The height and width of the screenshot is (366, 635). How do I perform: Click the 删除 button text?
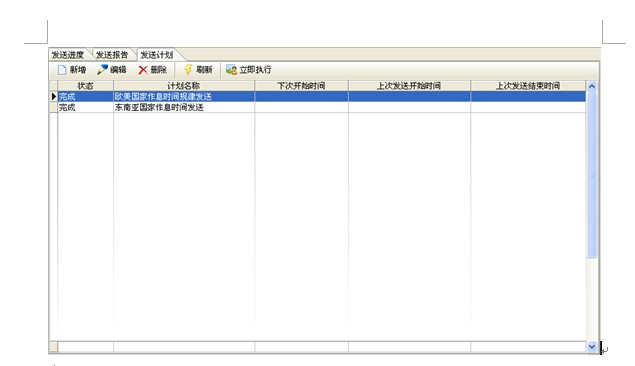158,70
